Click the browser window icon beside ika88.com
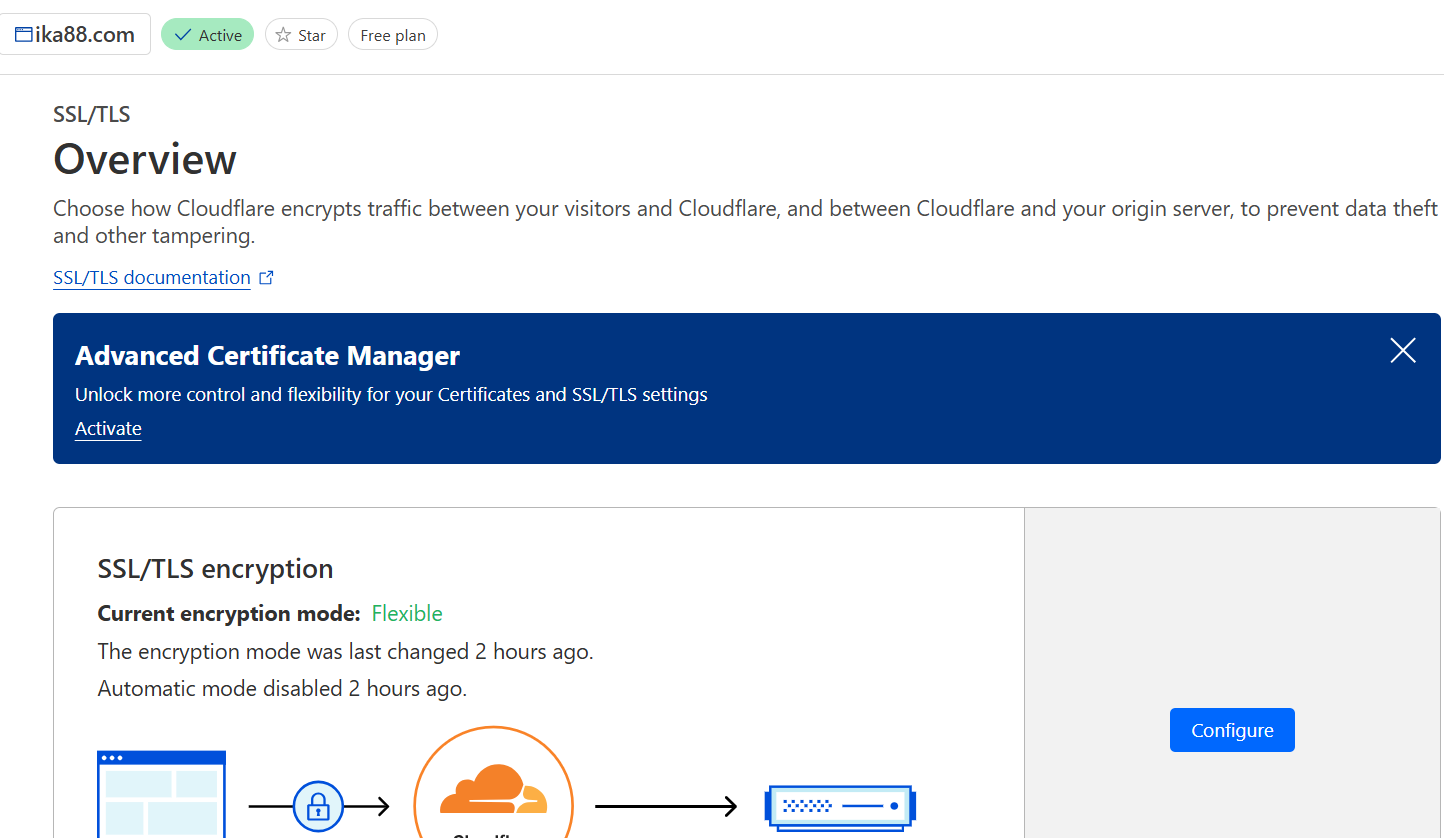Viewport: 1444px width, 838px height. click(23, 35)
